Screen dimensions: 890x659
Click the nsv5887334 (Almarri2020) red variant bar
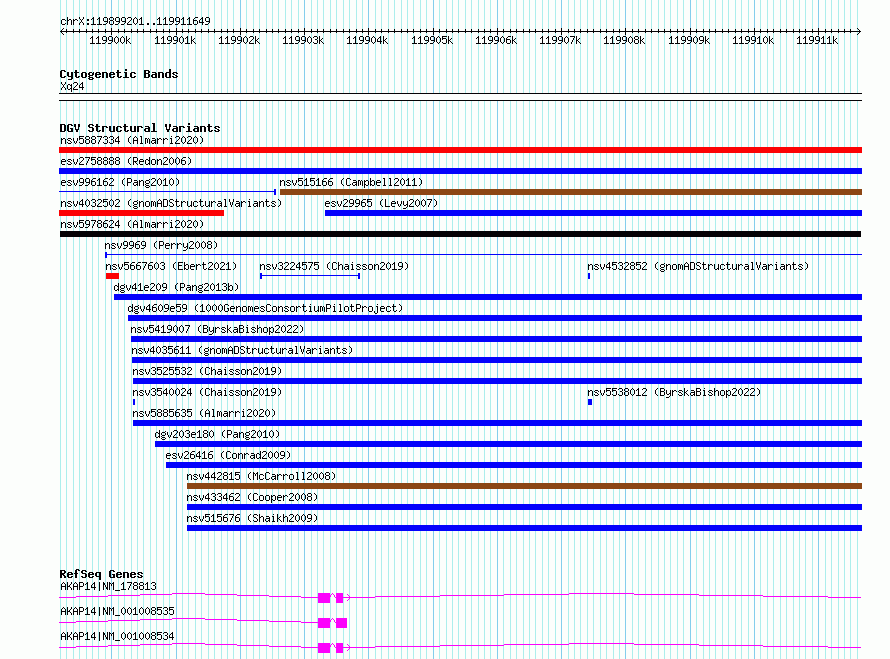tap(460, 150)
